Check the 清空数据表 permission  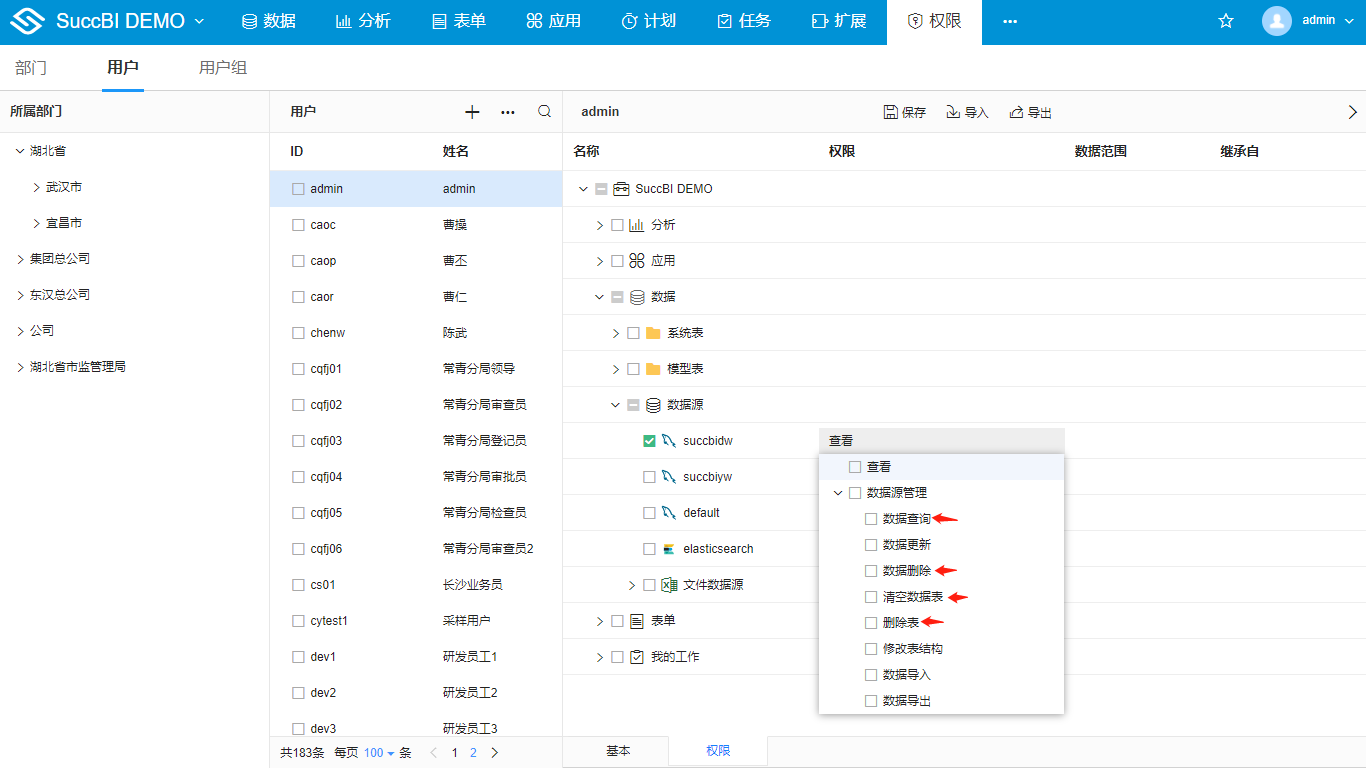[871, 597]
